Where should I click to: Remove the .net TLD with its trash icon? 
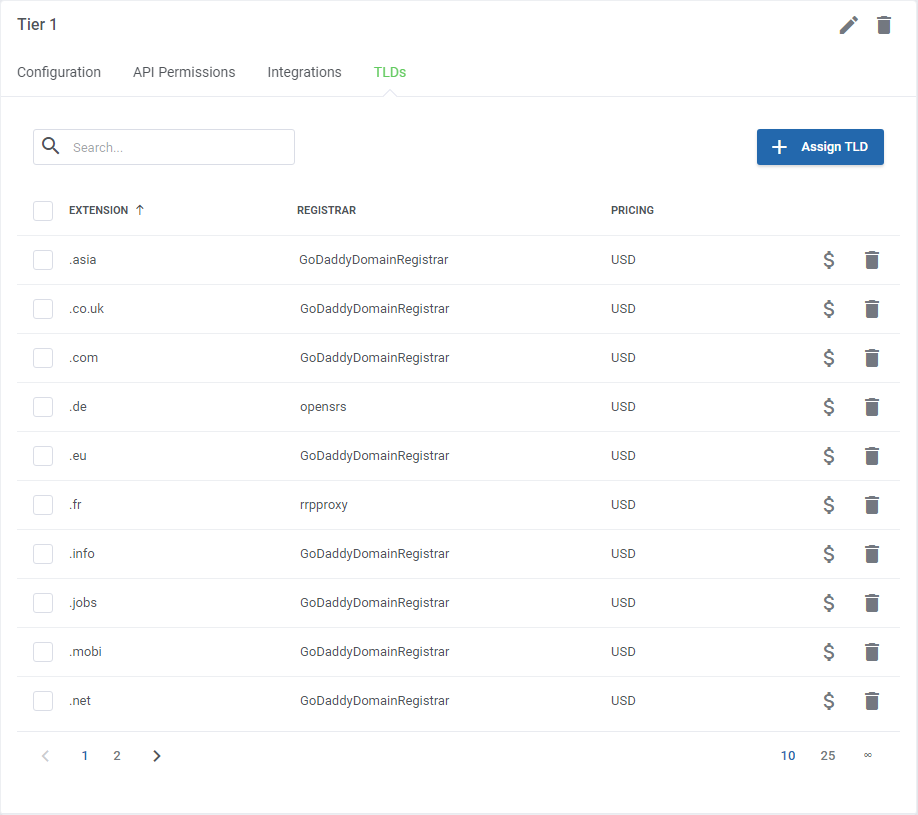point(872,701)
